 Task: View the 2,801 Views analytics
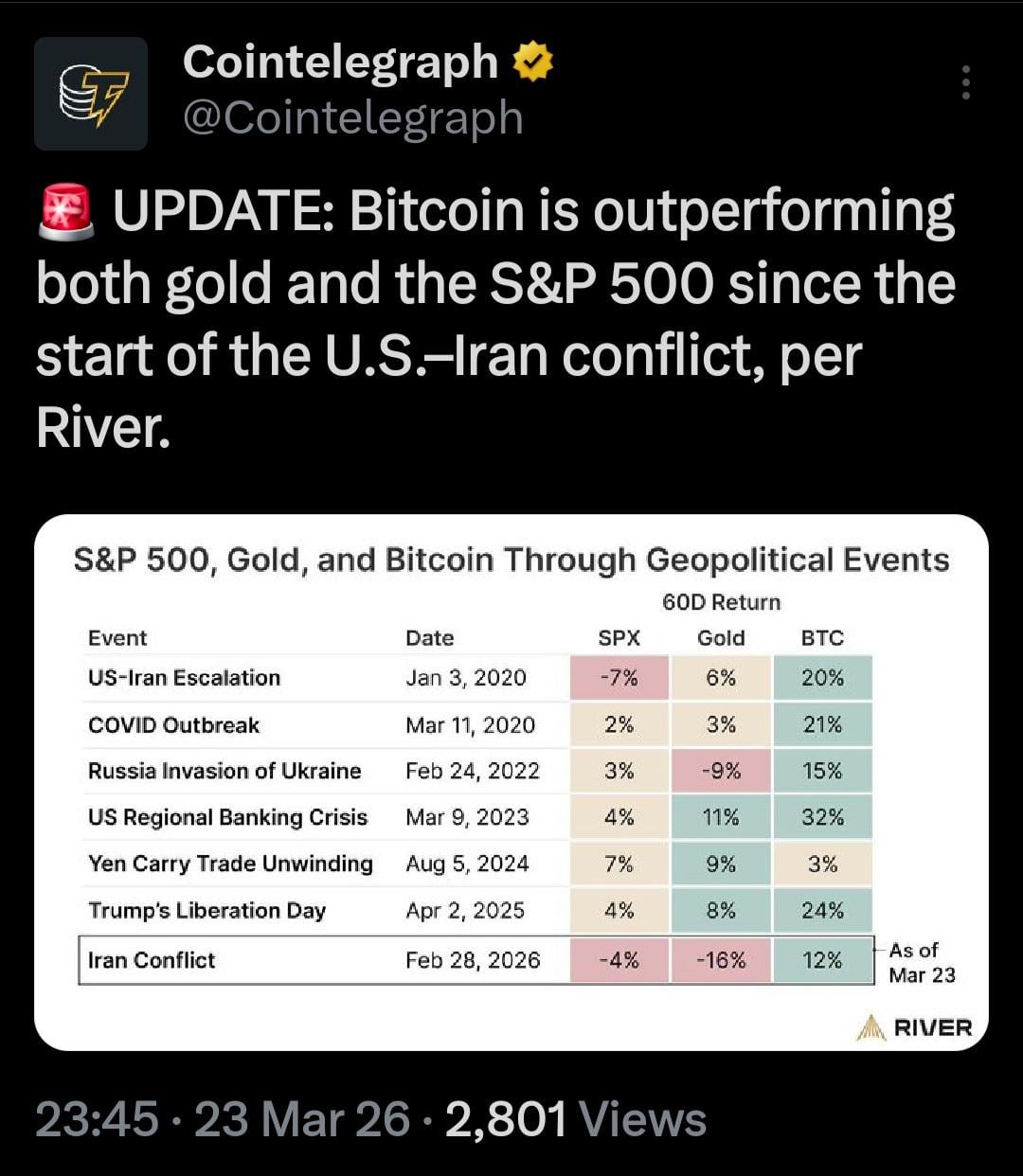pyautogui.click(x=576, y=1119)
